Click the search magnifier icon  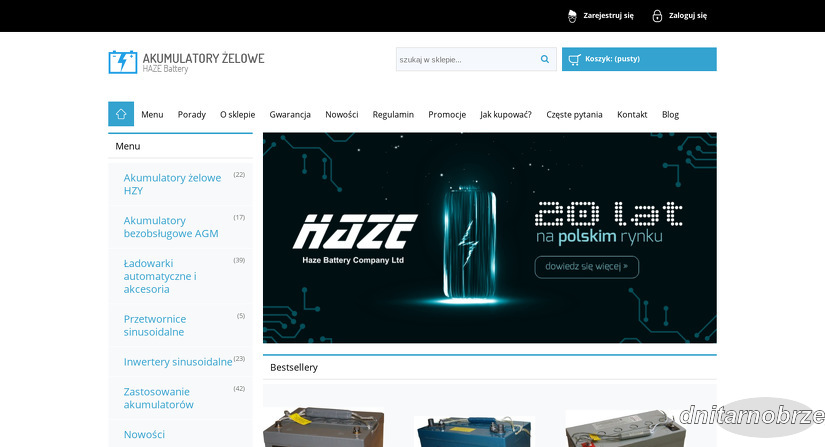545,59
